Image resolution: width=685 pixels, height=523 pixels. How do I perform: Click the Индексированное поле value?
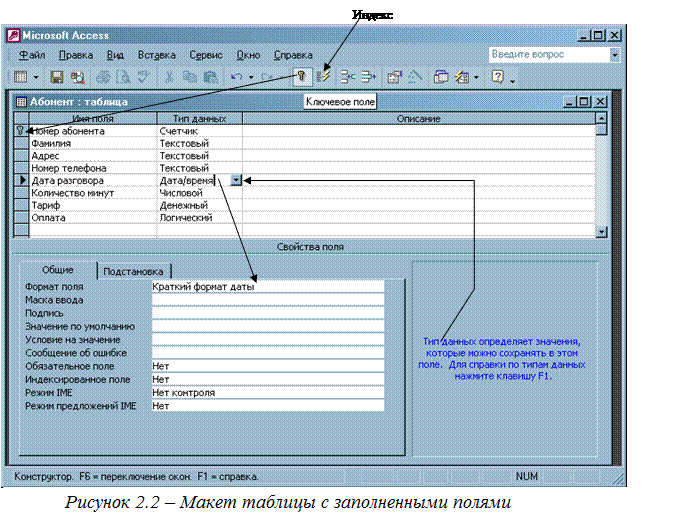tap(268, 379)
